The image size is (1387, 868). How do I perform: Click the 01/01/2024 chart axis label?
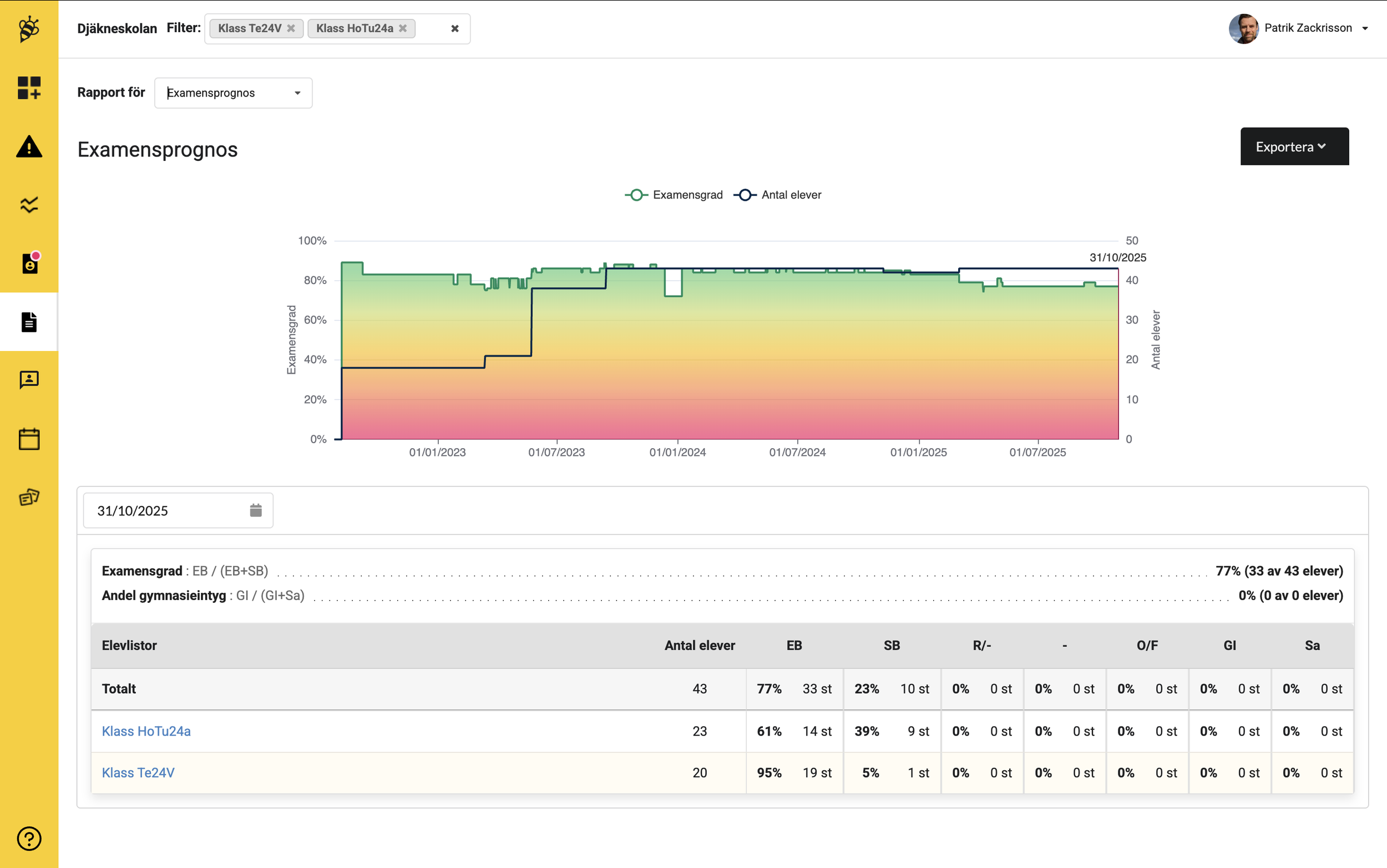pos(677,452)
